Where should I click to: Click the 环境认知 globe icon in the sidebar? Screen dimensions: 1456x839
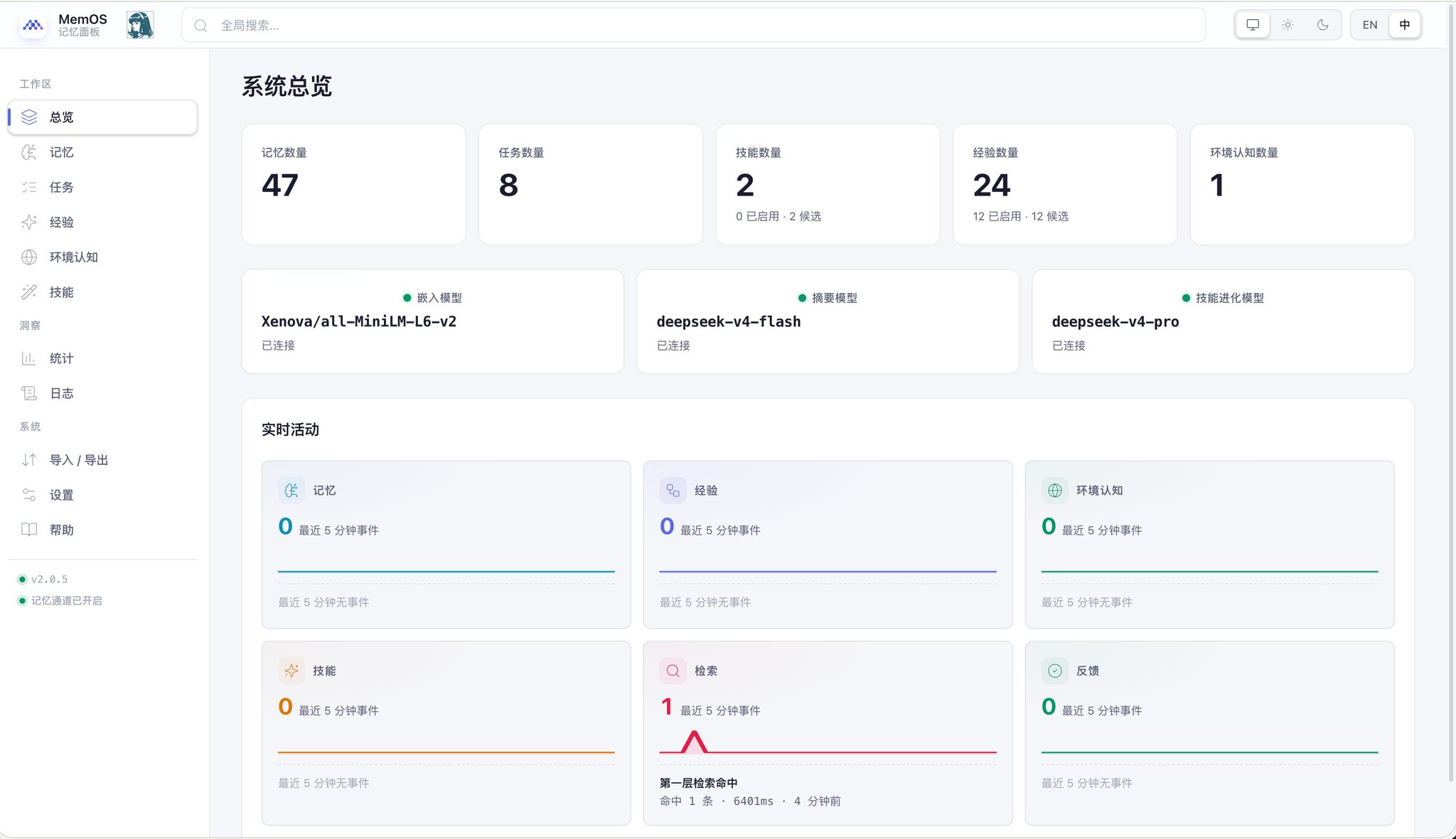pos(29,257)
